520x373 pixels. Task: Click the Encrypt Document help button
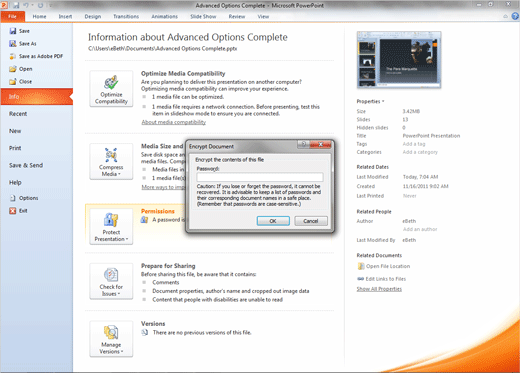click(x=304, y=144)
